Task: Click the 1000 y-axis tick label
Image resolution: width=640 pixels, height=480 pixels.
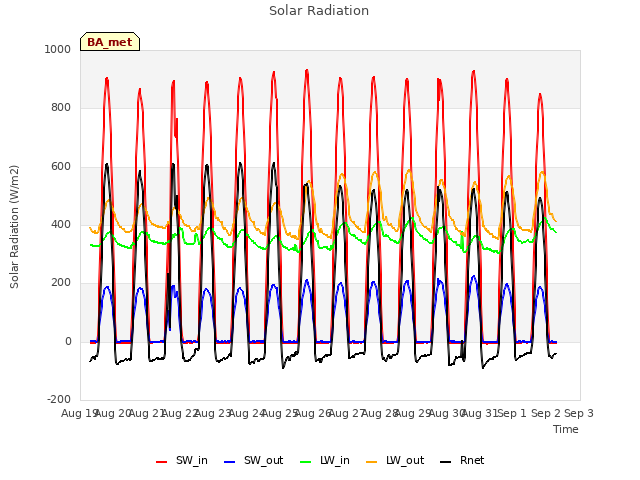Action: [58, 49]
